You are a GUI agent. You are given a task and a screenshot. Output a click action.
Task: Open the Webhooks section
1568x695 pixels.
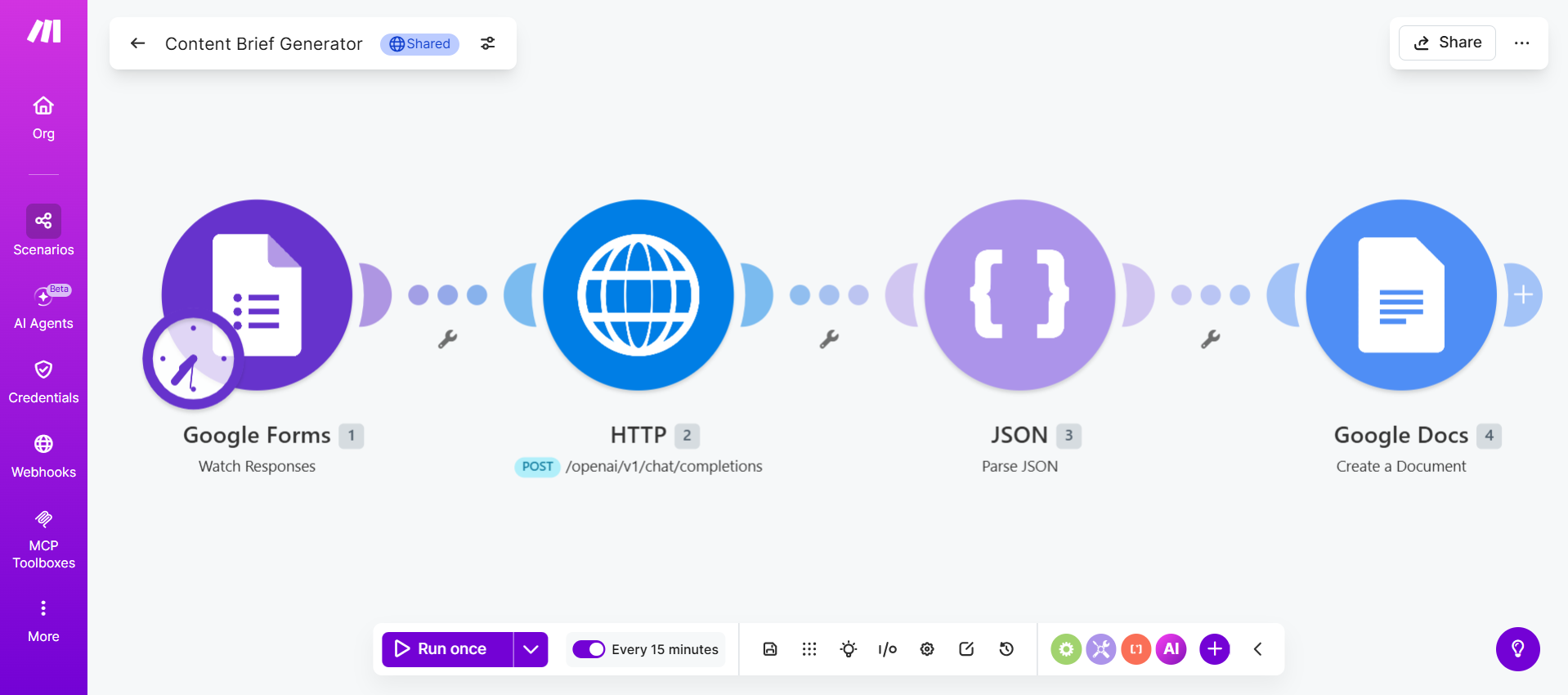tap(43, 456)
